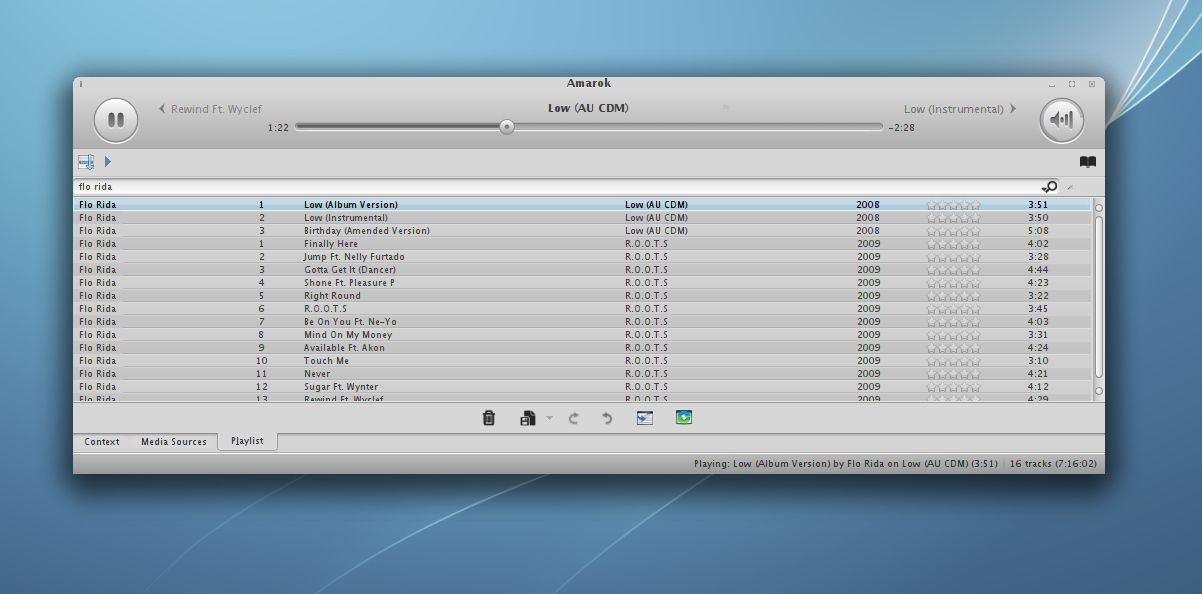This screenshot has width=1202, height=594.
Task: Set star rating for Right Round row
Action: [953, 296]
